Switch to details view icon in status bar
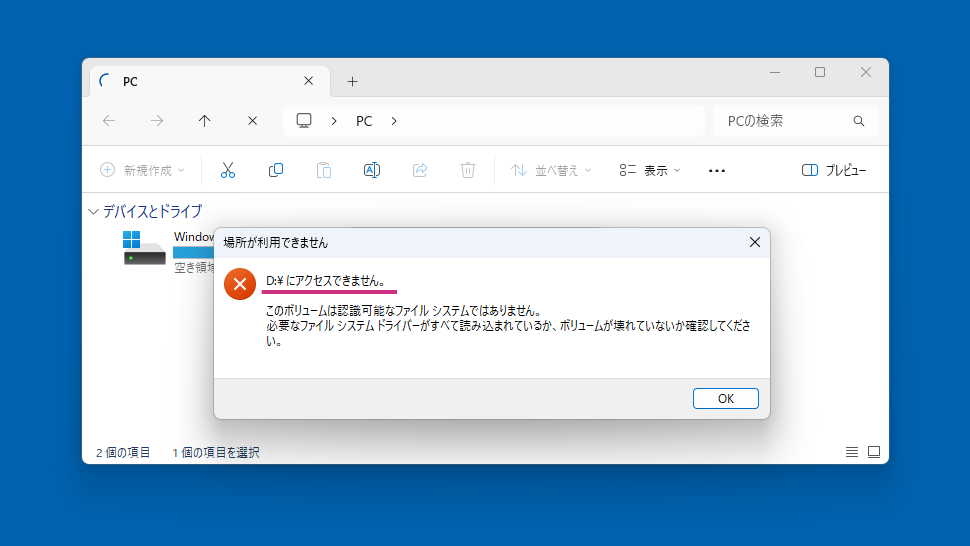The width and height of the screenshot is (970, 546). coord(852,452)
